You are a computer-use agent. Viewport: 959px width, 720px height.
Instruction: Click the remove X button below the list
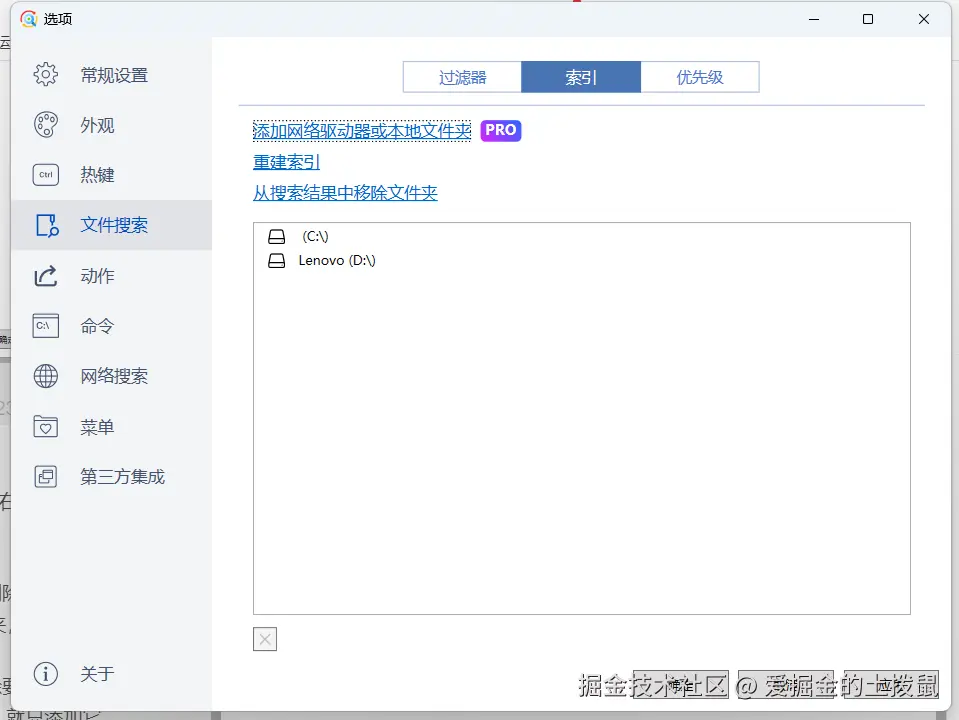point(265,639)
